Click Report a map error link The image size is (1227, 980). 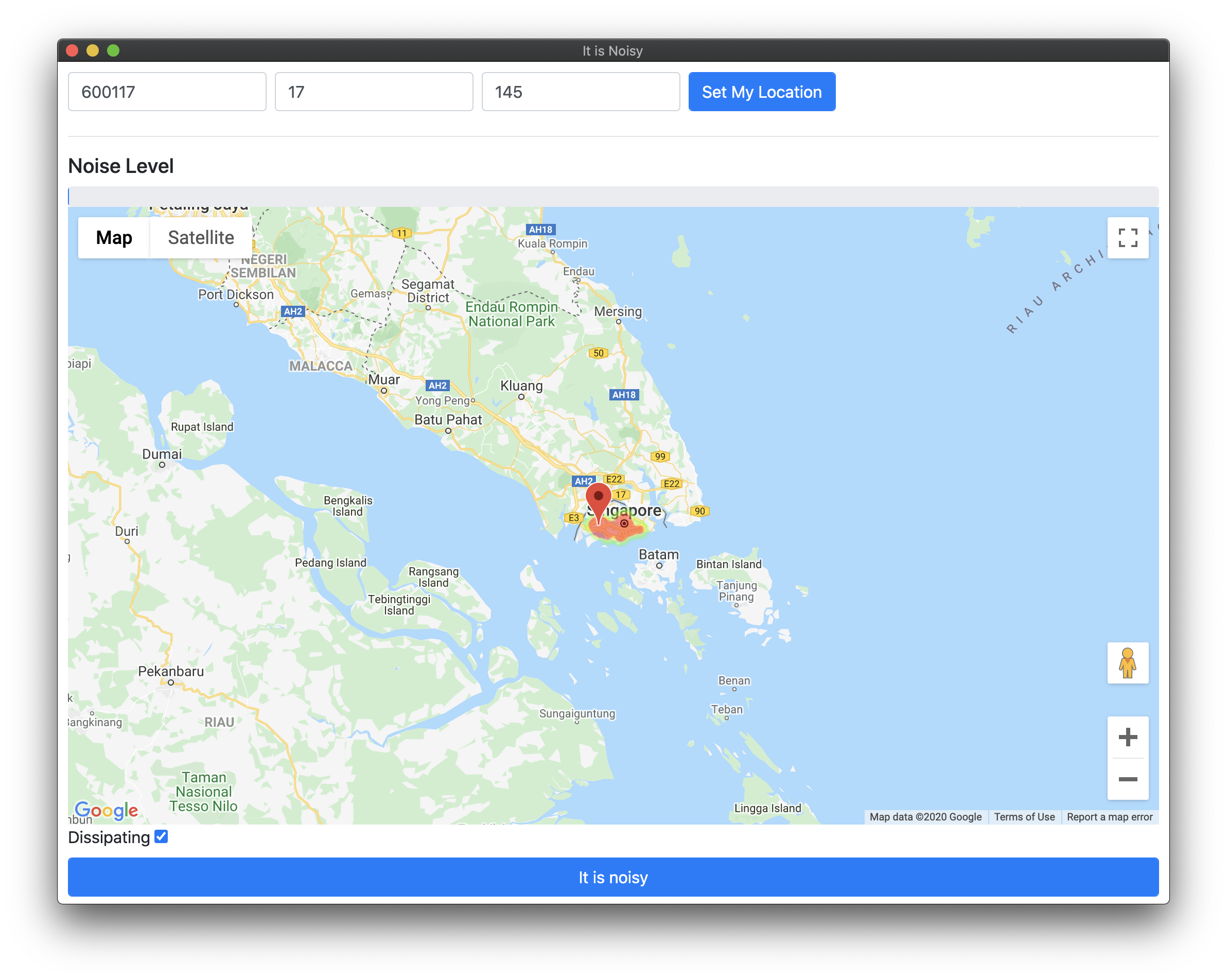coord(1109,817)
